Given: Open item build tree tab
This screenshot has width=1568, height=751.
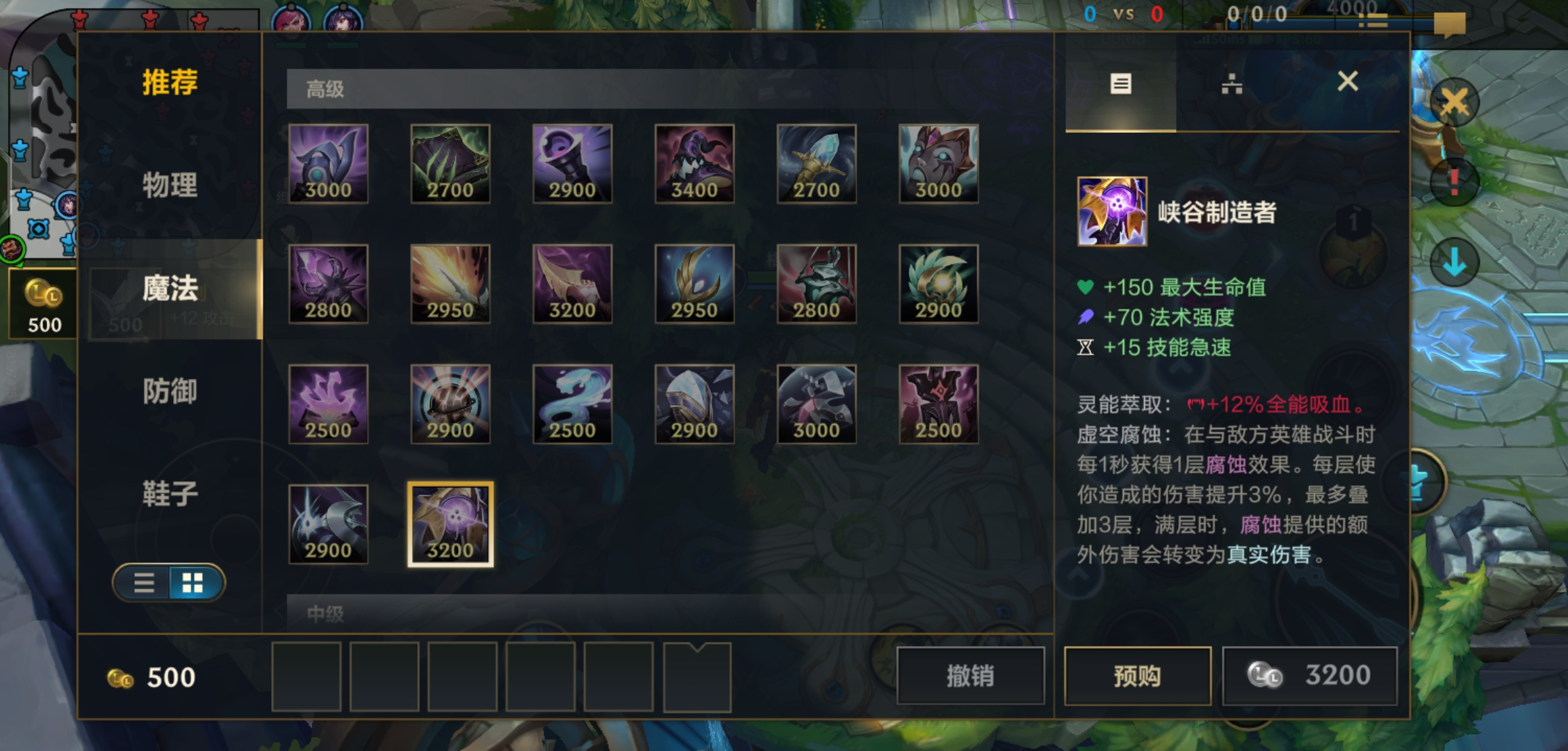Looking at the screenshot, I should coord(1232,83).
